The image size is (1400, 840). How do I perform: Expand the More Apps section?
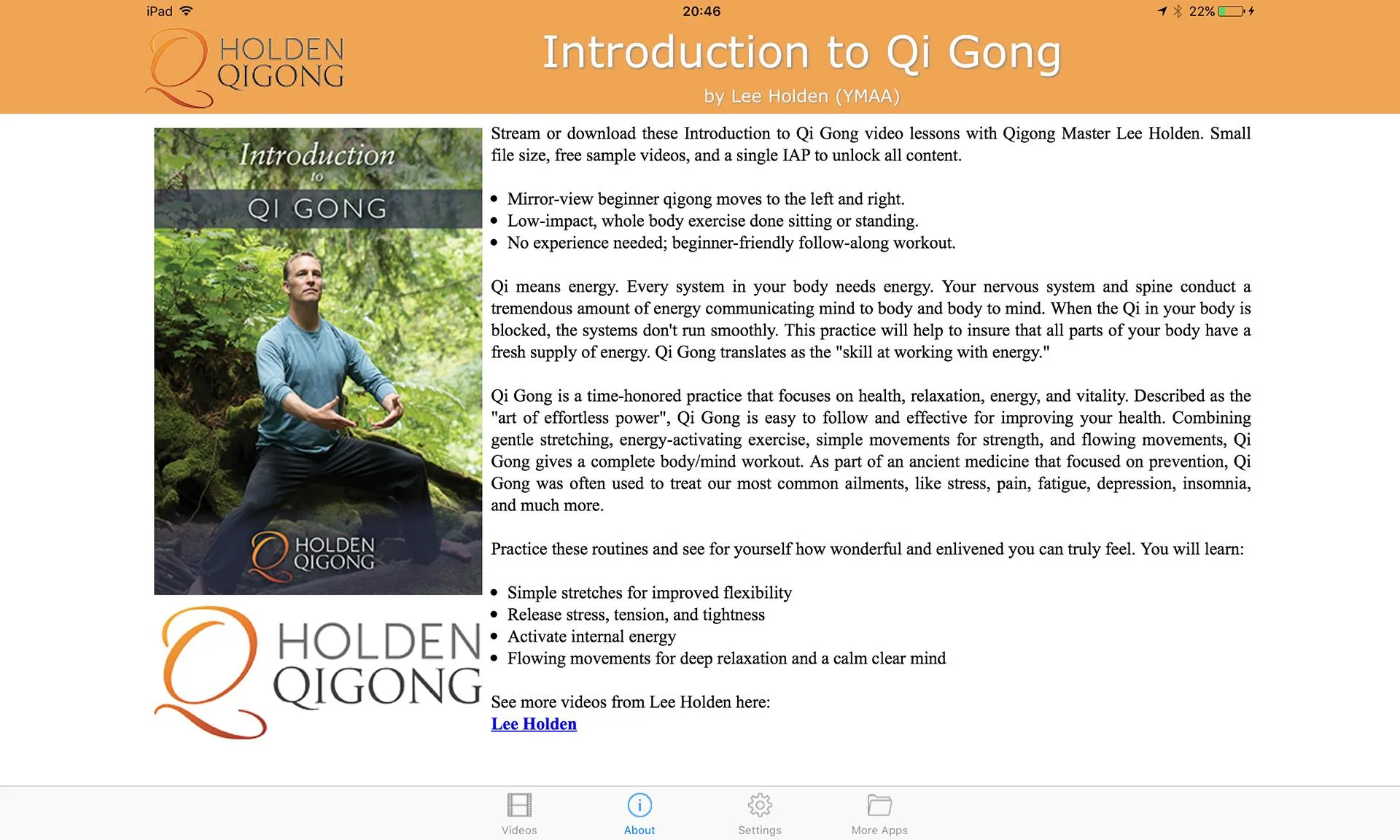coord(878,811)
